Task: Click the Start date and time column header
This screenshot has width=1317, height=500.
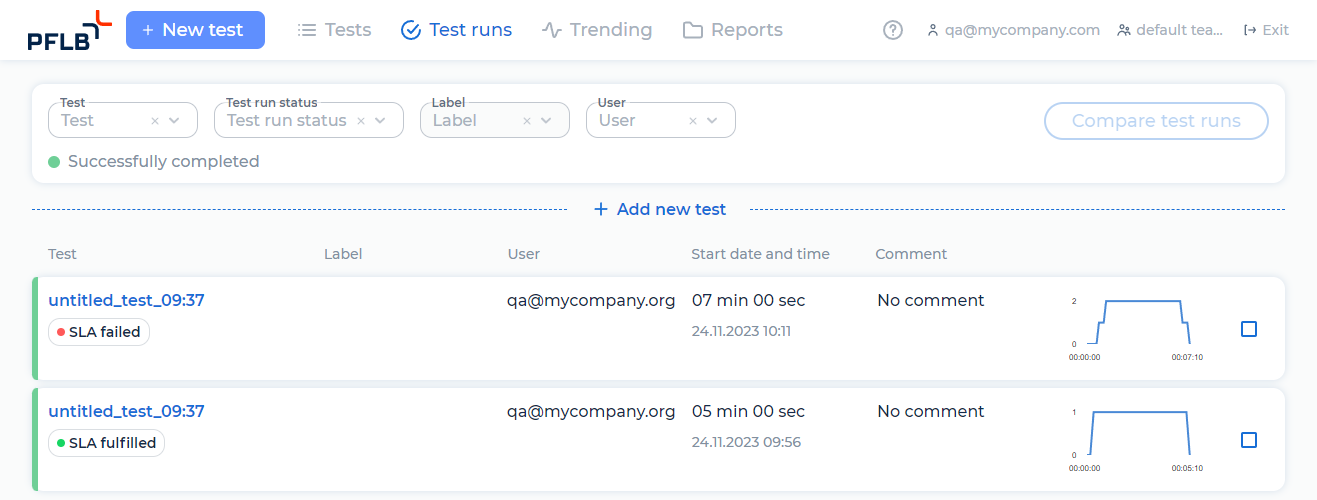Action: point(761,254)
